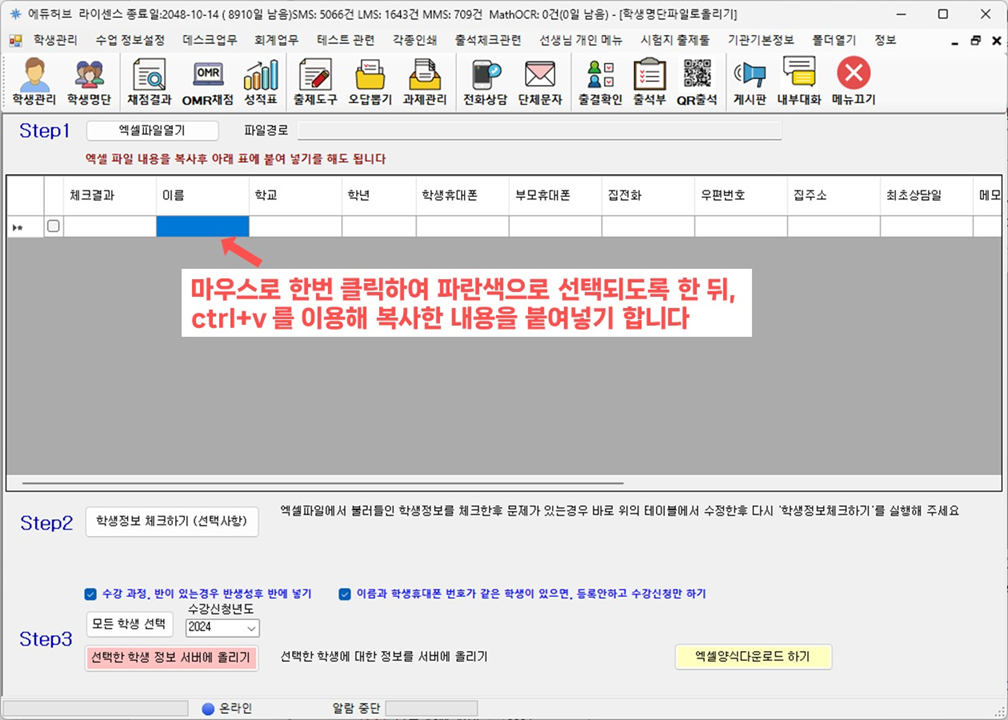Tick the checkbox in the first table row
The width and height of the screenshot is (1008, 720).
[54, 226]
